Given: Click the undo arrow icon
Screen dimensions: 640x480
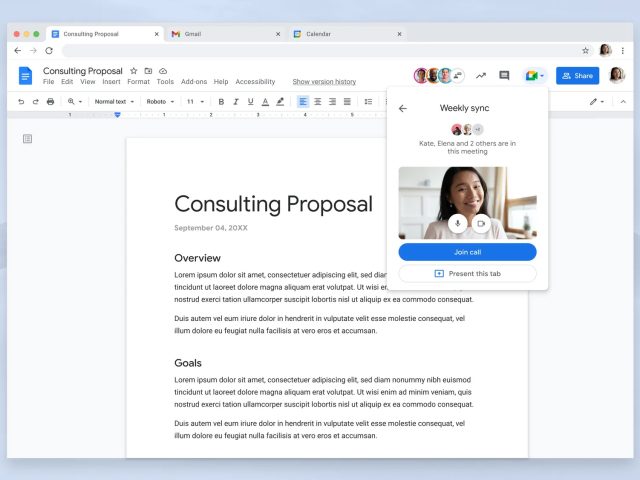Looking at the screenshot, I should click(x=22, y=101).
